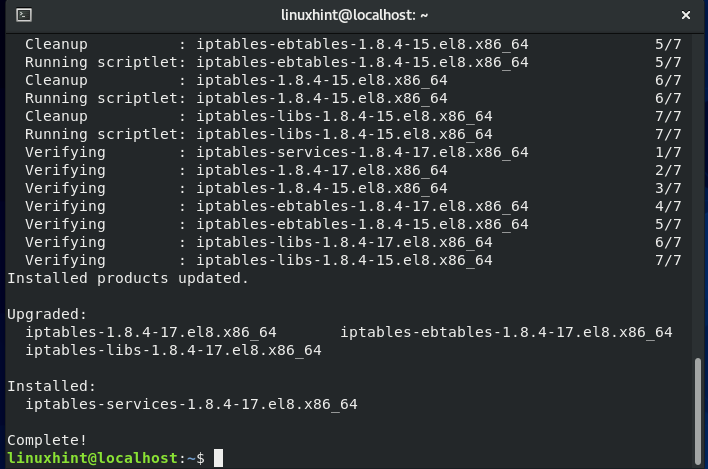Click iptables-ebtables-1.8.4-17 in Upgraded list
The height and width of the screenshot is (469, 708).
coord(506,332)
